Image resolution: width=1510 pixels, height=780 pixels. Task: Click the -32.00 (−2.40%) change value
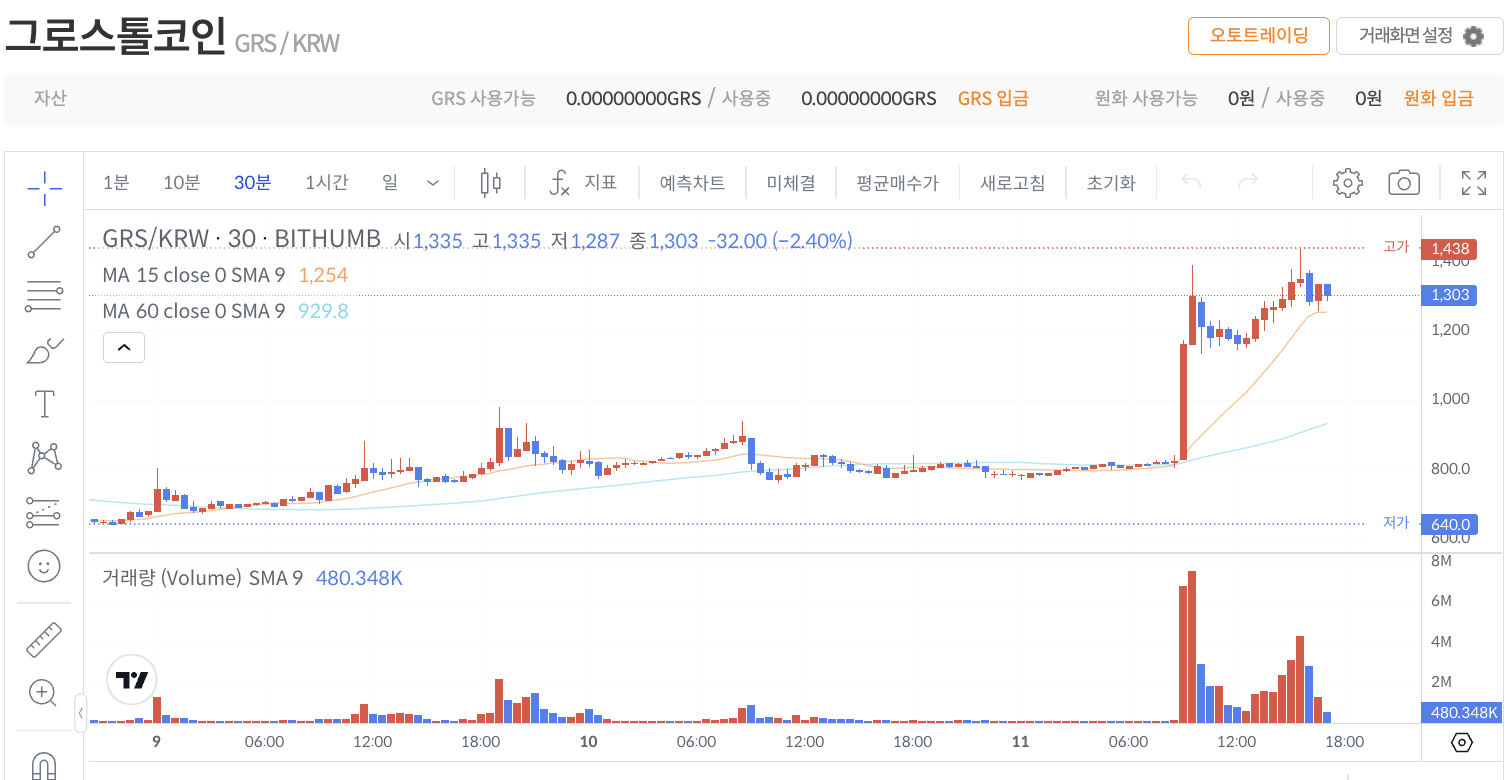tap(780, 241)
